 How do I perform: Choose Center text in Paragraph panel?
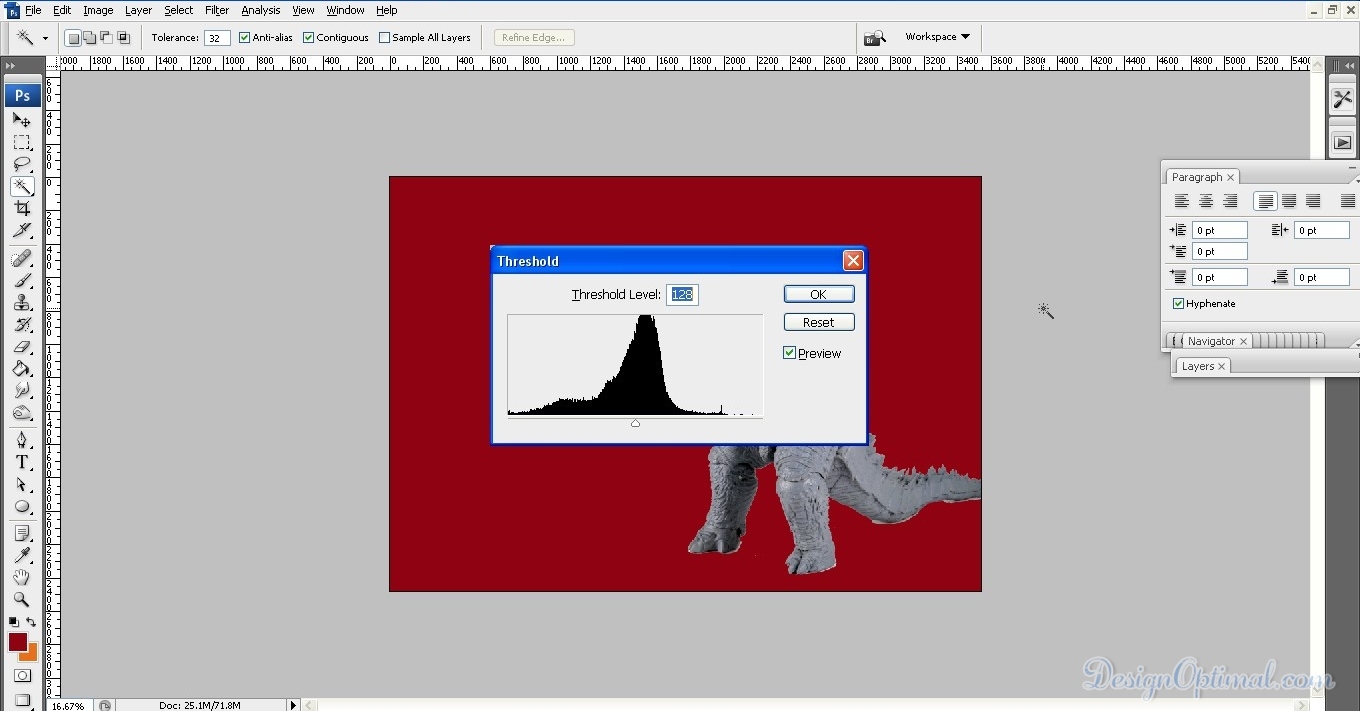click(x=1206, y=201)
